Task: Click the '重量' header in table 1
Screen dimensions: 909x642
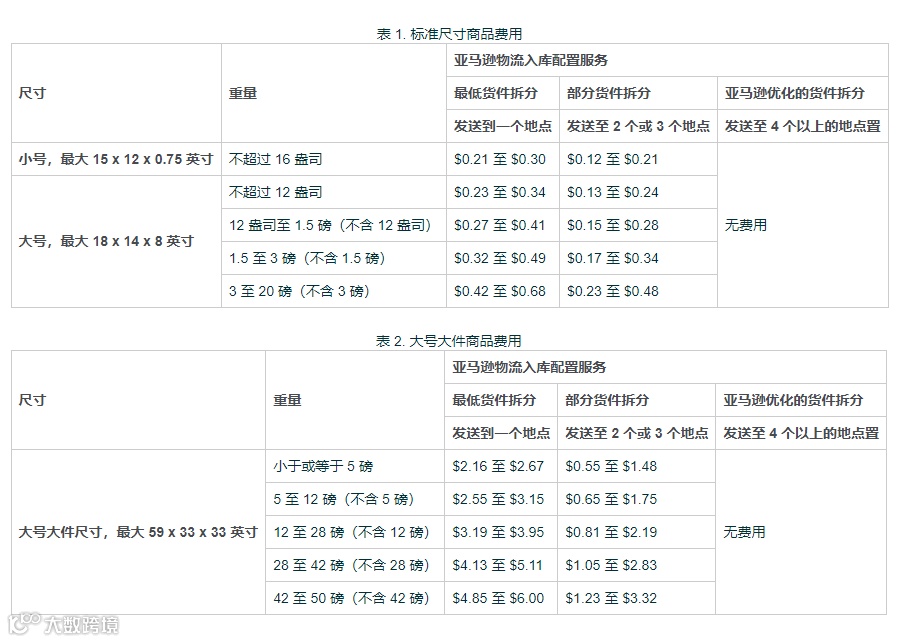Action: click(243, 93)
